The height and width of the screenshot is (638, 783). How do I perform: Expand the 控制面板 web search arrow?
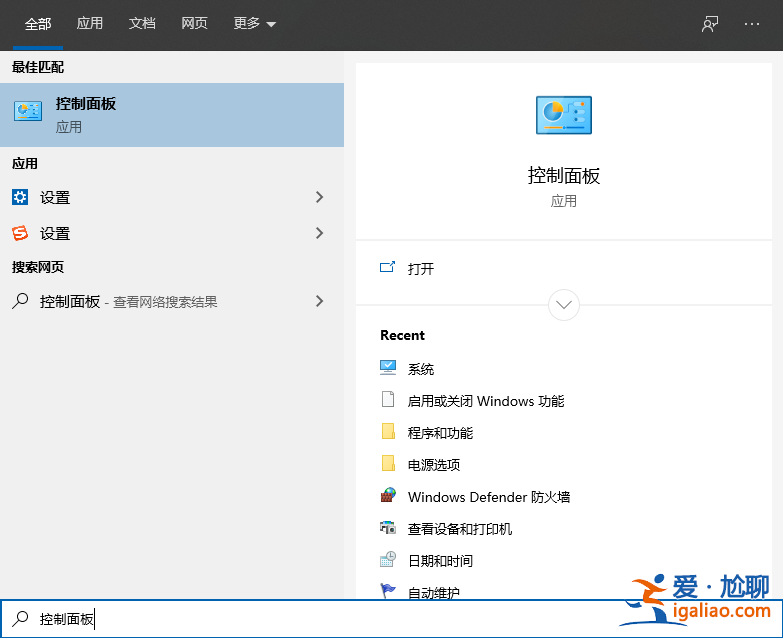tap(320, 301)
